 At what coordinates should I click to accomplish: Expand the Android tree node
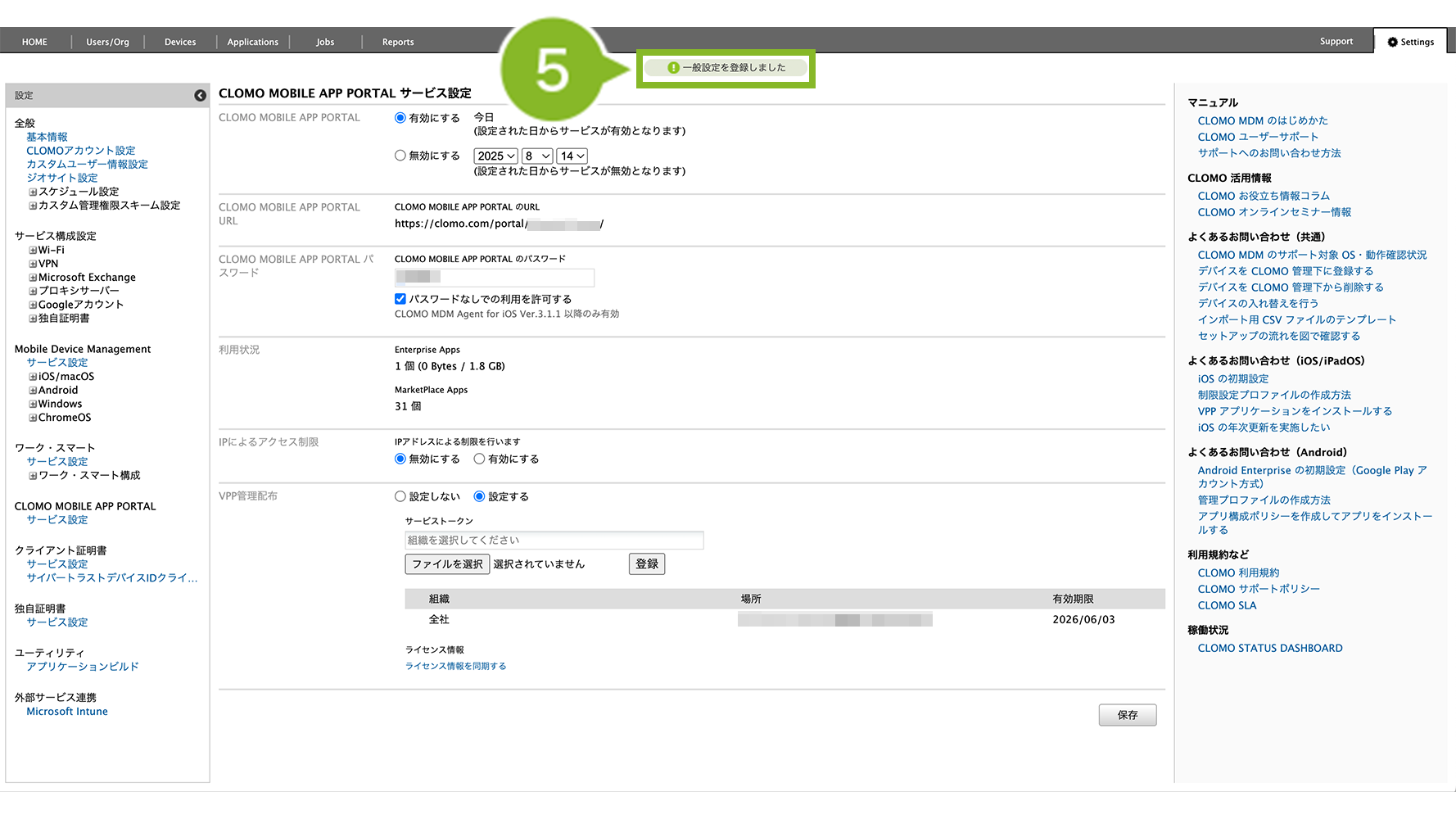tap(33, 391)
